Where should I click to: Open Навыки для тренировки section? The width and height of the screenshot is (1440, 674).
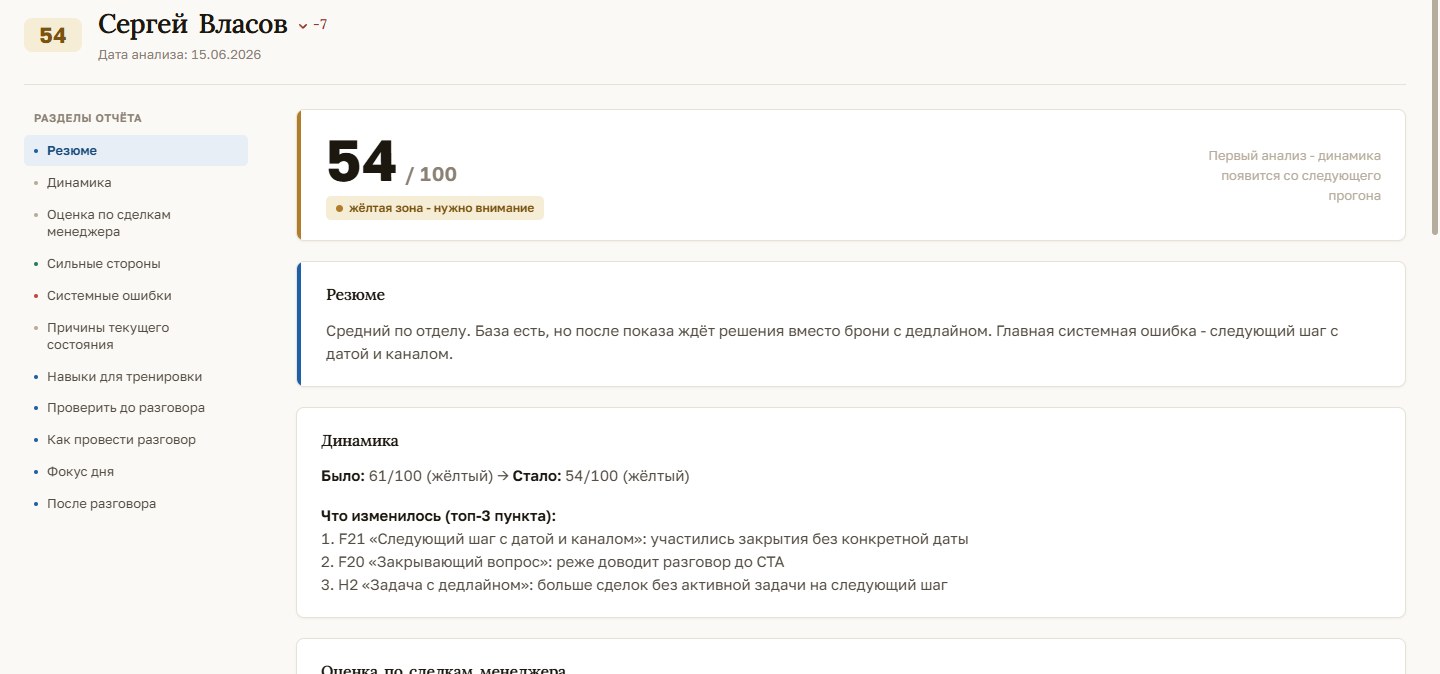136,377
